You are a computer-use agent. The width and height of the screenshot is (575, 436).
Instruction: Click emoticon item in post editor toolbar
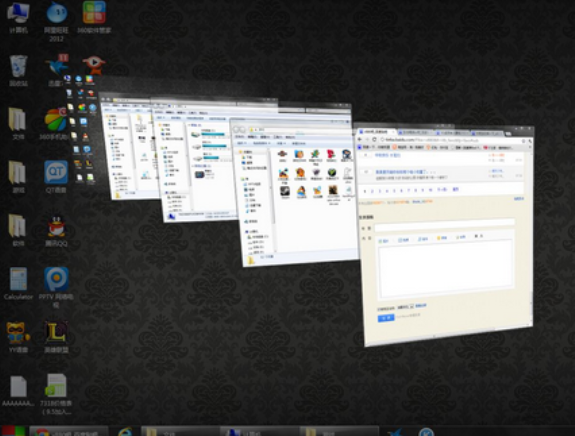tap(442, 238)
